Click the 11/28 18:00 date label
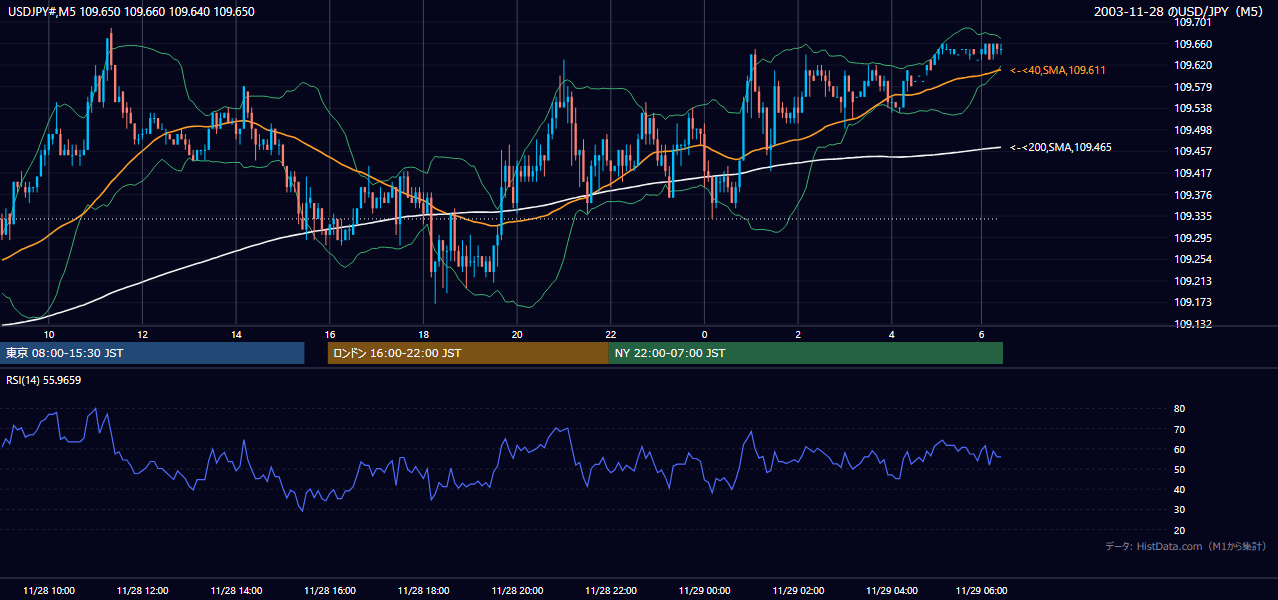 [x=423, y=590]
